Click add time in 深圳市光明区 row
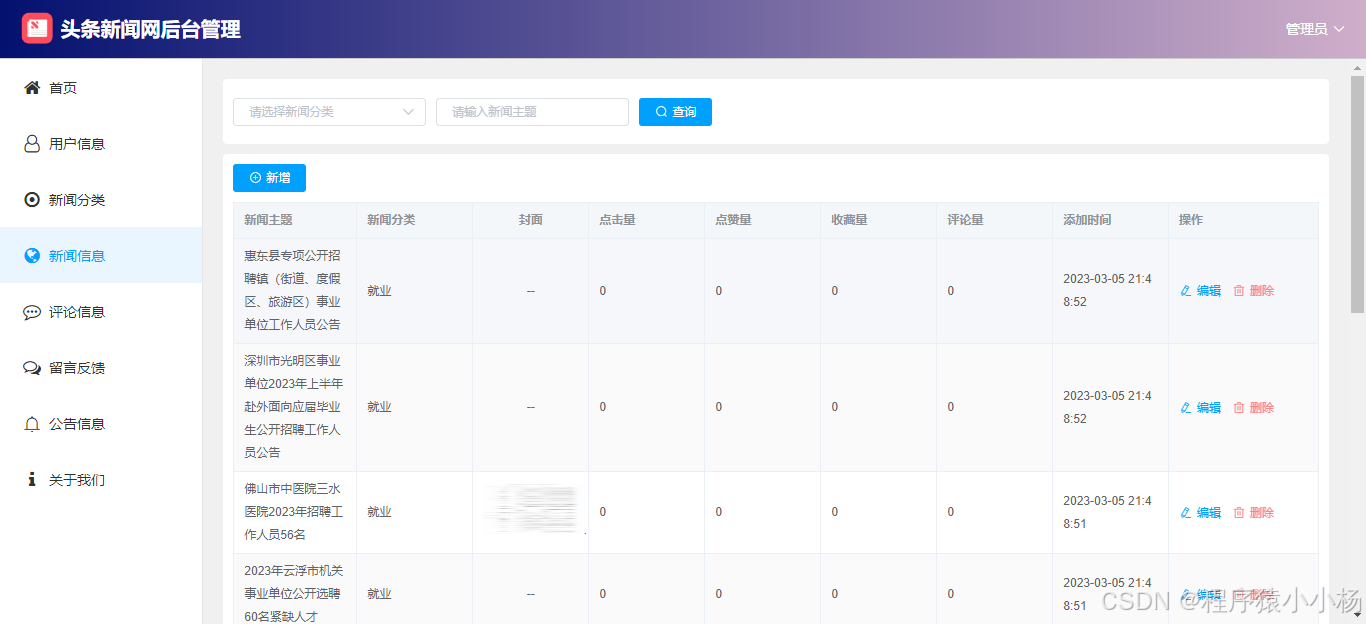1366x624 pixels. point(1107,407)
